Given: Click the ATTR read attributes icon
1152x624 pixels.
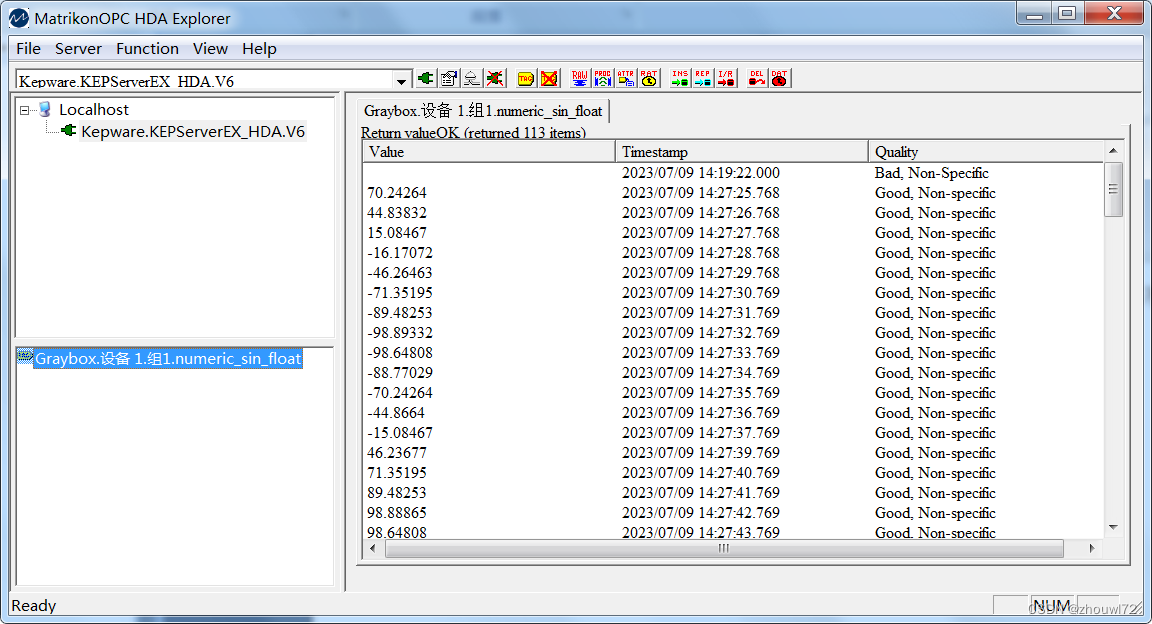Looking at the screenshot, I should [x=626, y=79].
